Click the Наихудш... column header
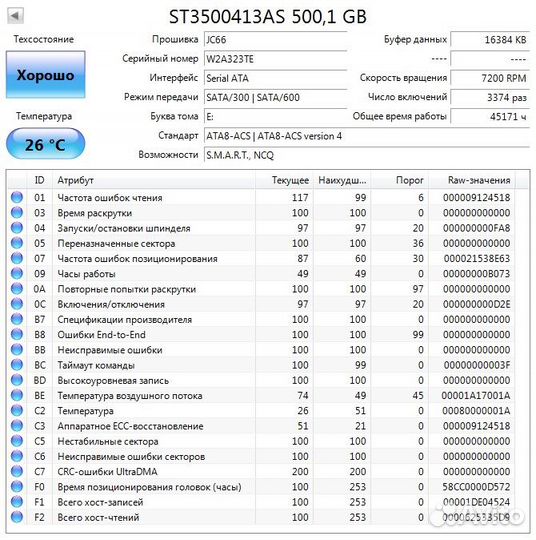The image size is (536, 540). [x=342, y=180]
